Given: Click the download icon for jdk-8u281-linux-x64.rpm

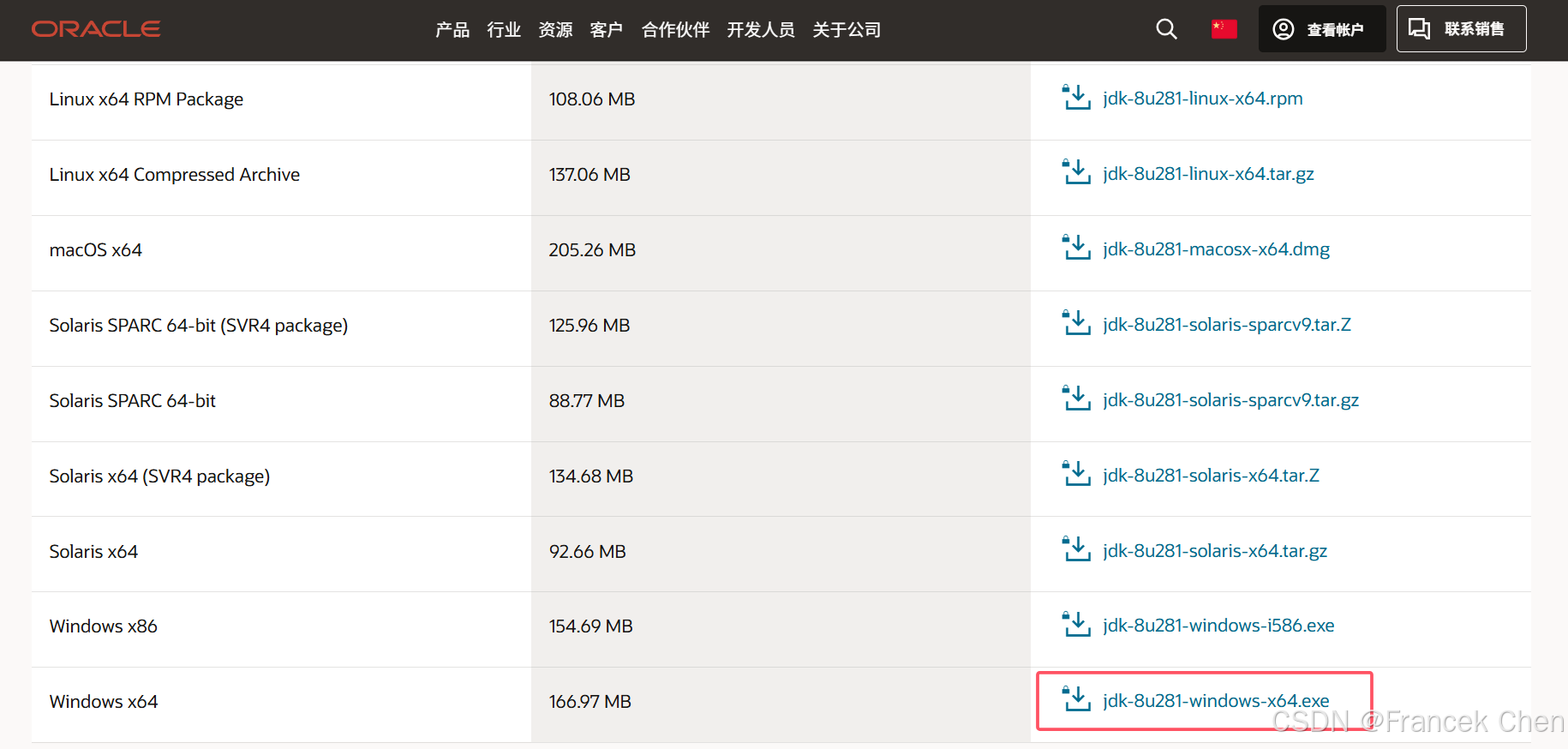Looking at the screenshot, I should 1076,98.
